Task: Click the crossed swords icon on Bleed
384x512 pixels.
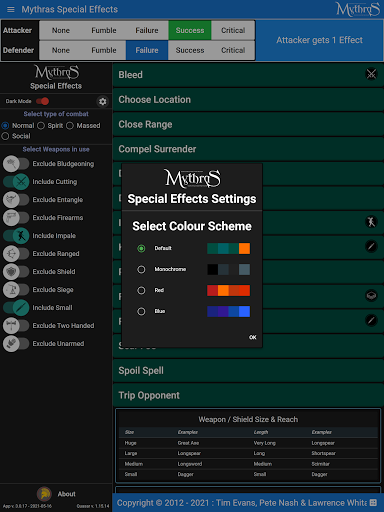Action: (371, 74)
